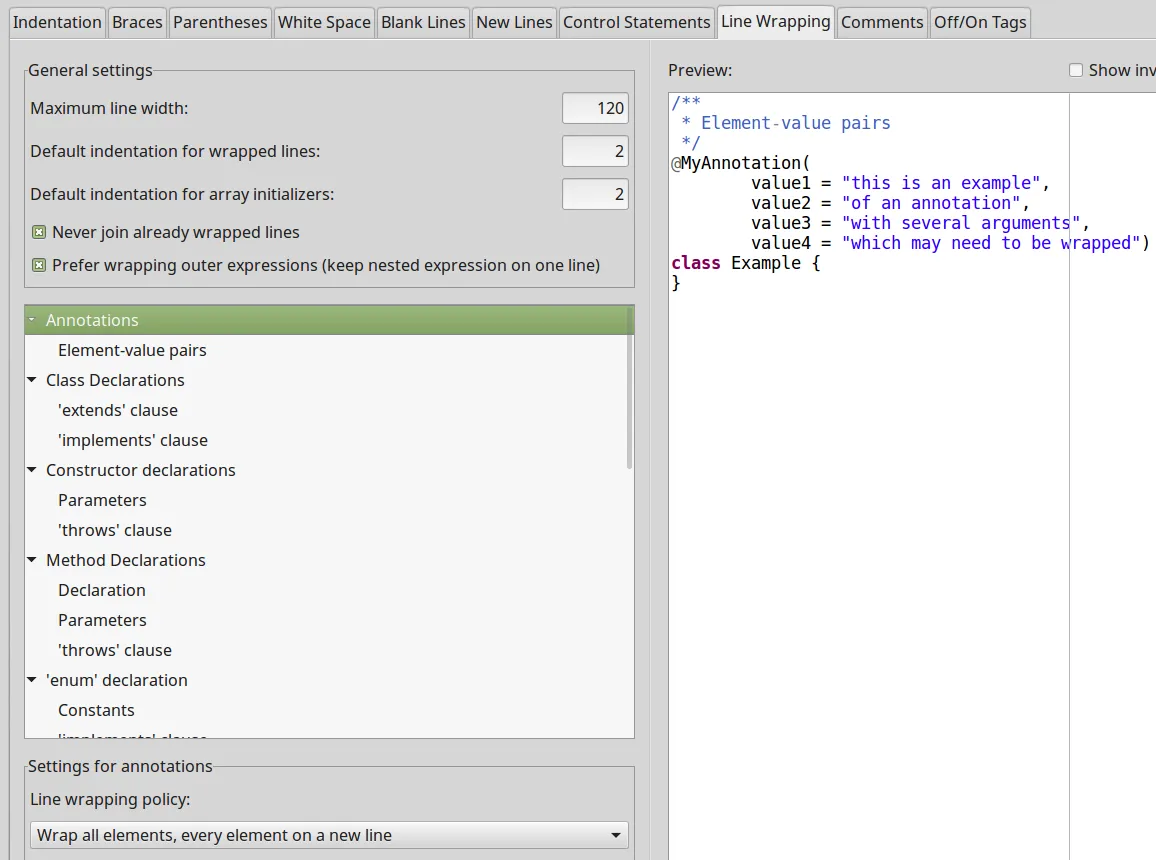Viewport: 1156px width, 860px height.
Task: Select Constants under 'enum' declaration
Action: click(x=96, y=710)
